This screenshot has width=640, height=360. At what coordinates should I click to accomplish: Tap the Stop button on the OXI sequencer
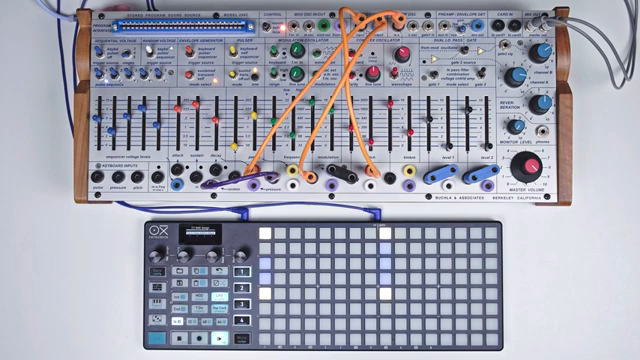pyautogui.click(x=179, y=338)
